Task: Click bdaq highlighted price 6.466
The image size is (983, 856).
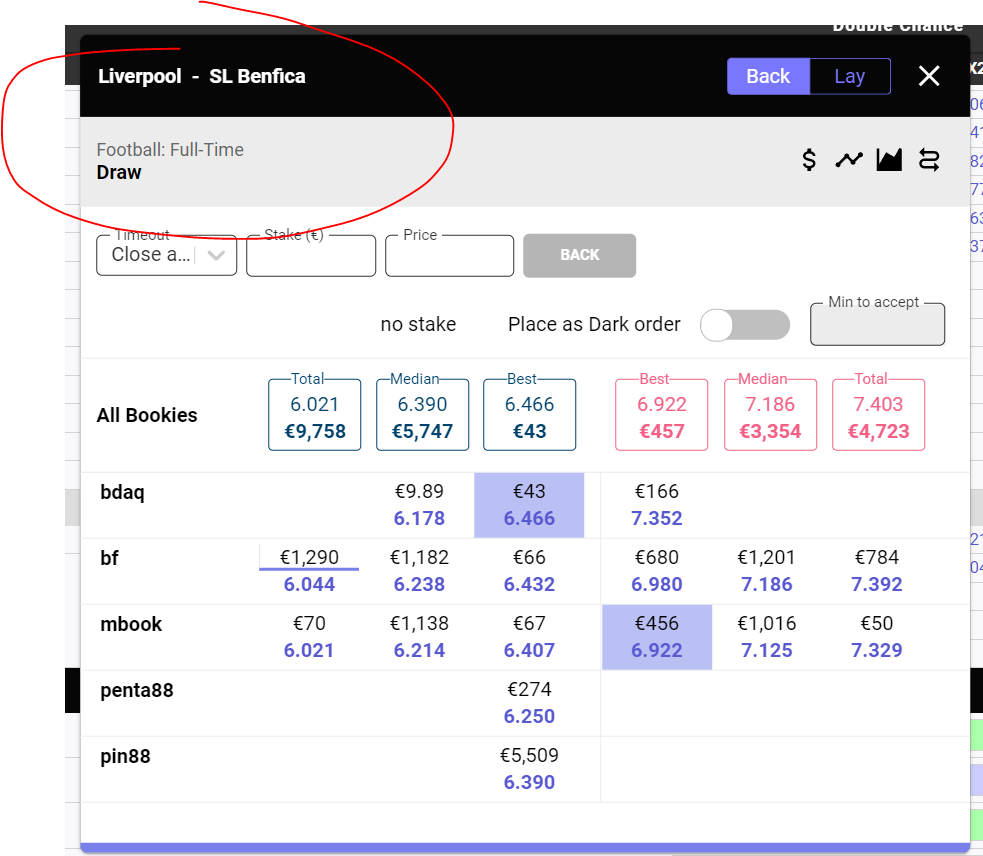Action: click(529, 519)
